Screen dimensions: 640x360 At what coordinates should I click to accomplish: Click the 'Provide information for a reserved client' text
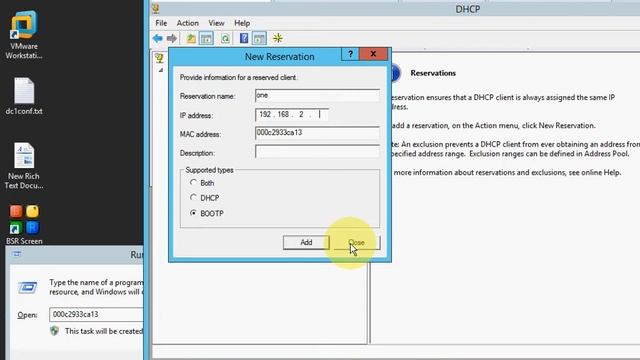coord(238,78)
